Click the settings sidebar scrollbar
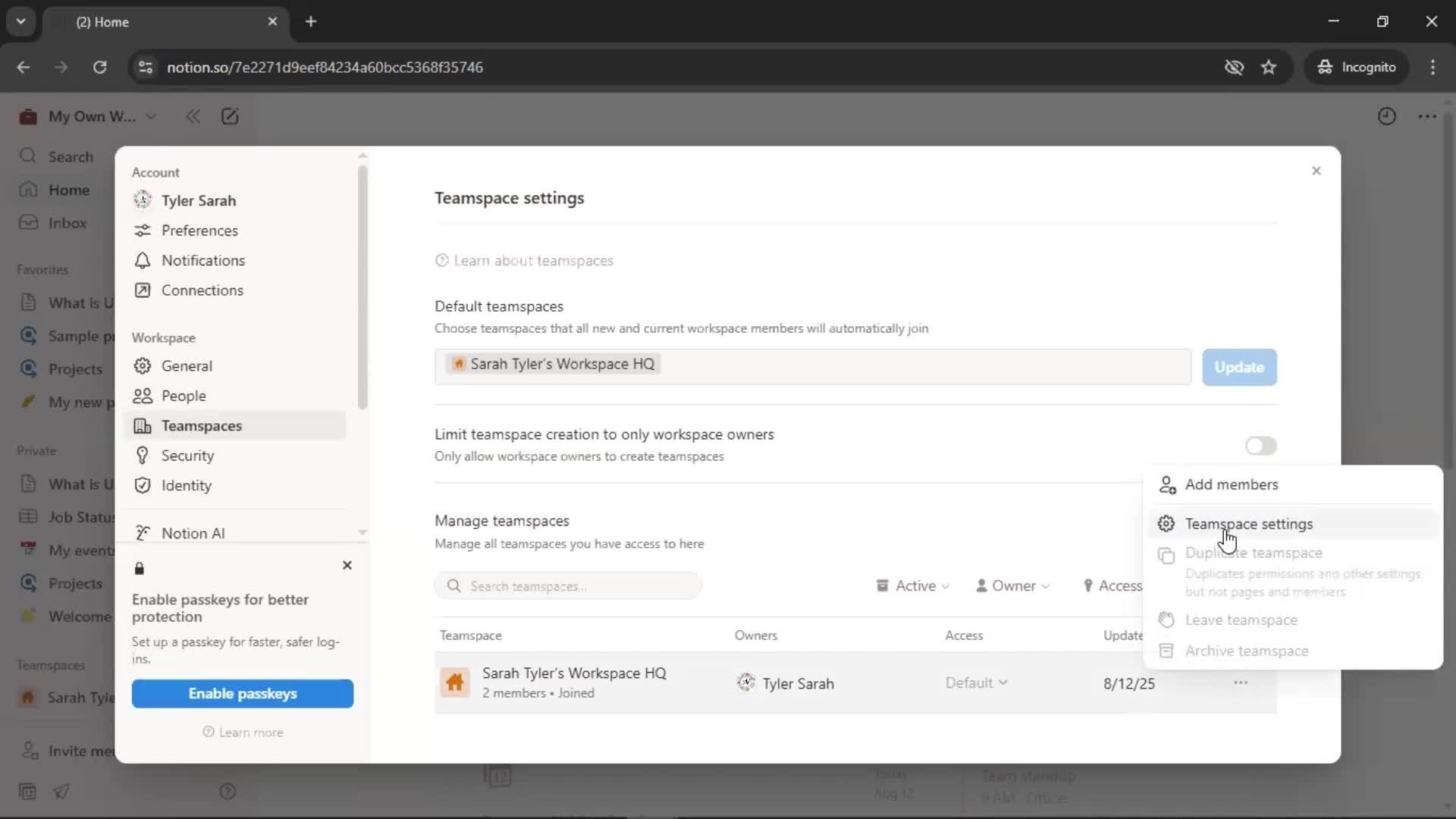Screen dimensions: 1456x819 [x=362, y=288]
